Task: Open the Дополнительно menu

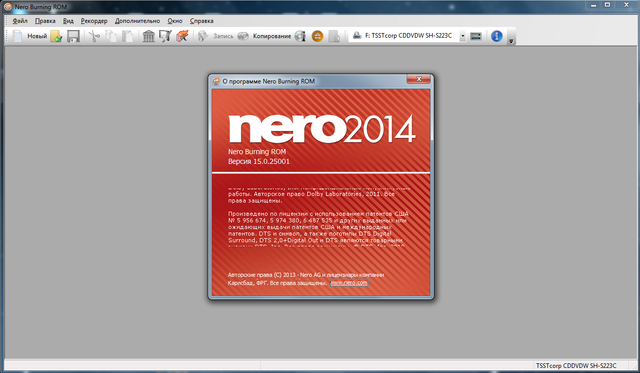Action: coord(137,21)
